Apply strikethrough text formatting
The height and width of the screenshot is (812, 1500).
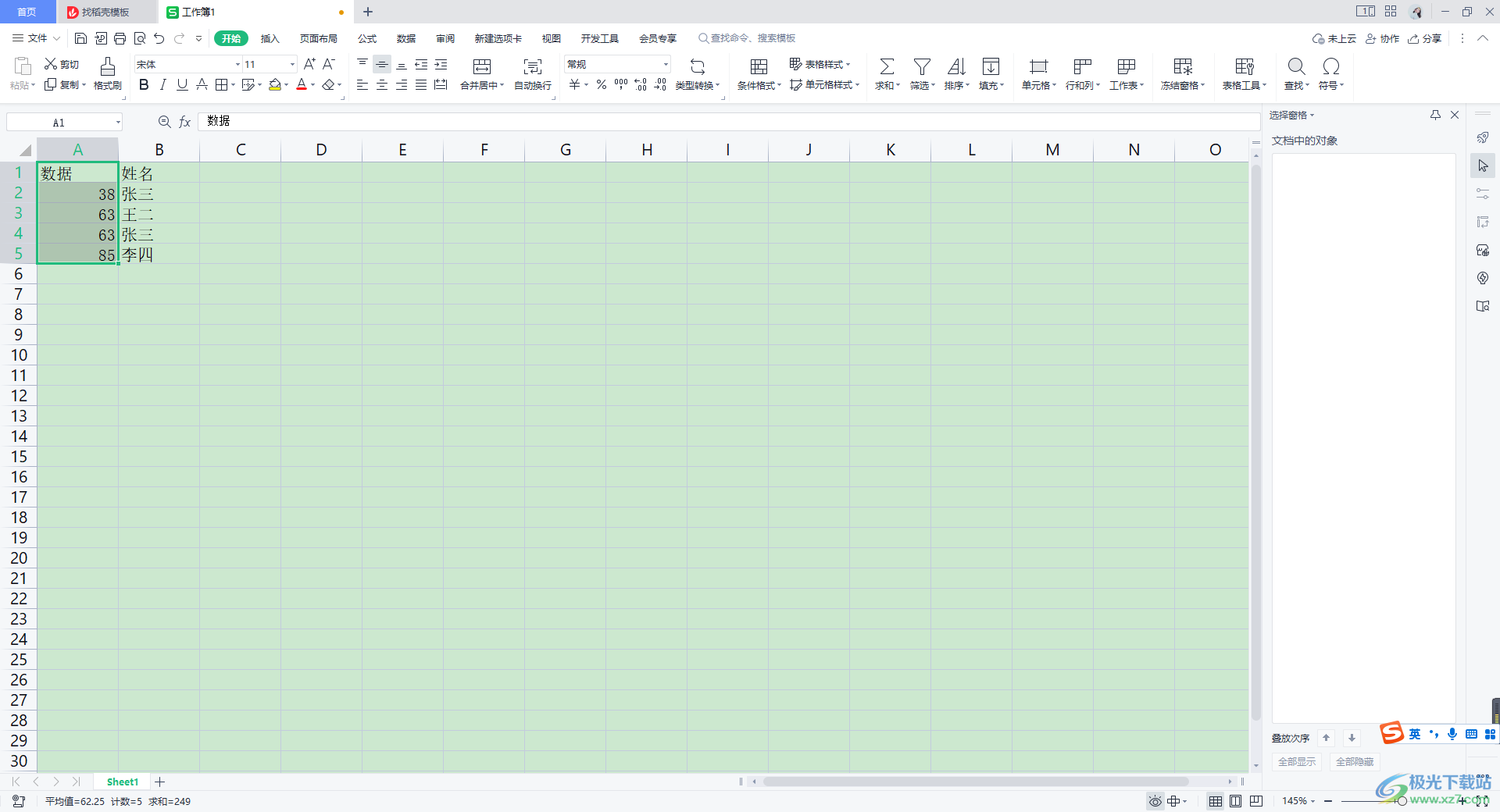[202, 84]
